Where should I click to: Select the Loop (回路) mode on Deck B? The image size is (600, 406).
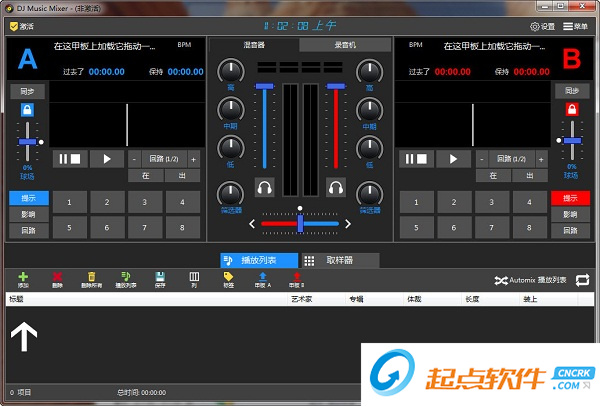point(571,230)
